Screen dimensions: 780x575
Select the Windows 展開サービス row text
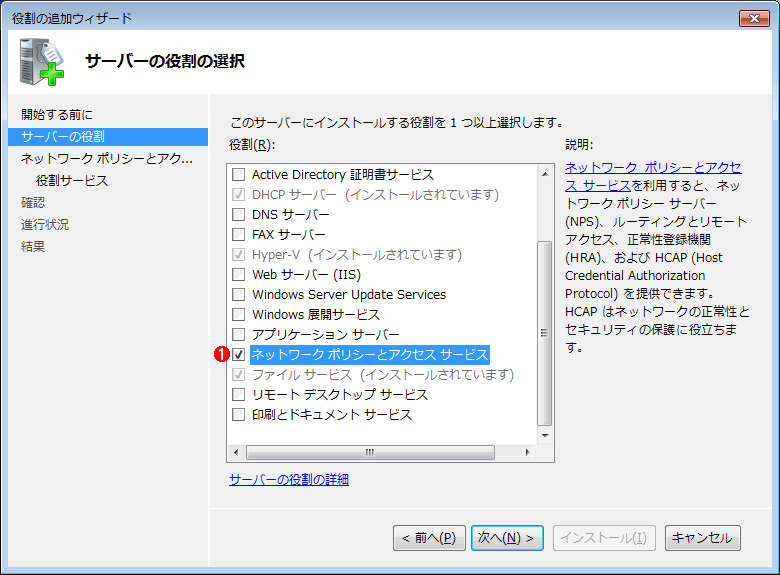[316, 314]
